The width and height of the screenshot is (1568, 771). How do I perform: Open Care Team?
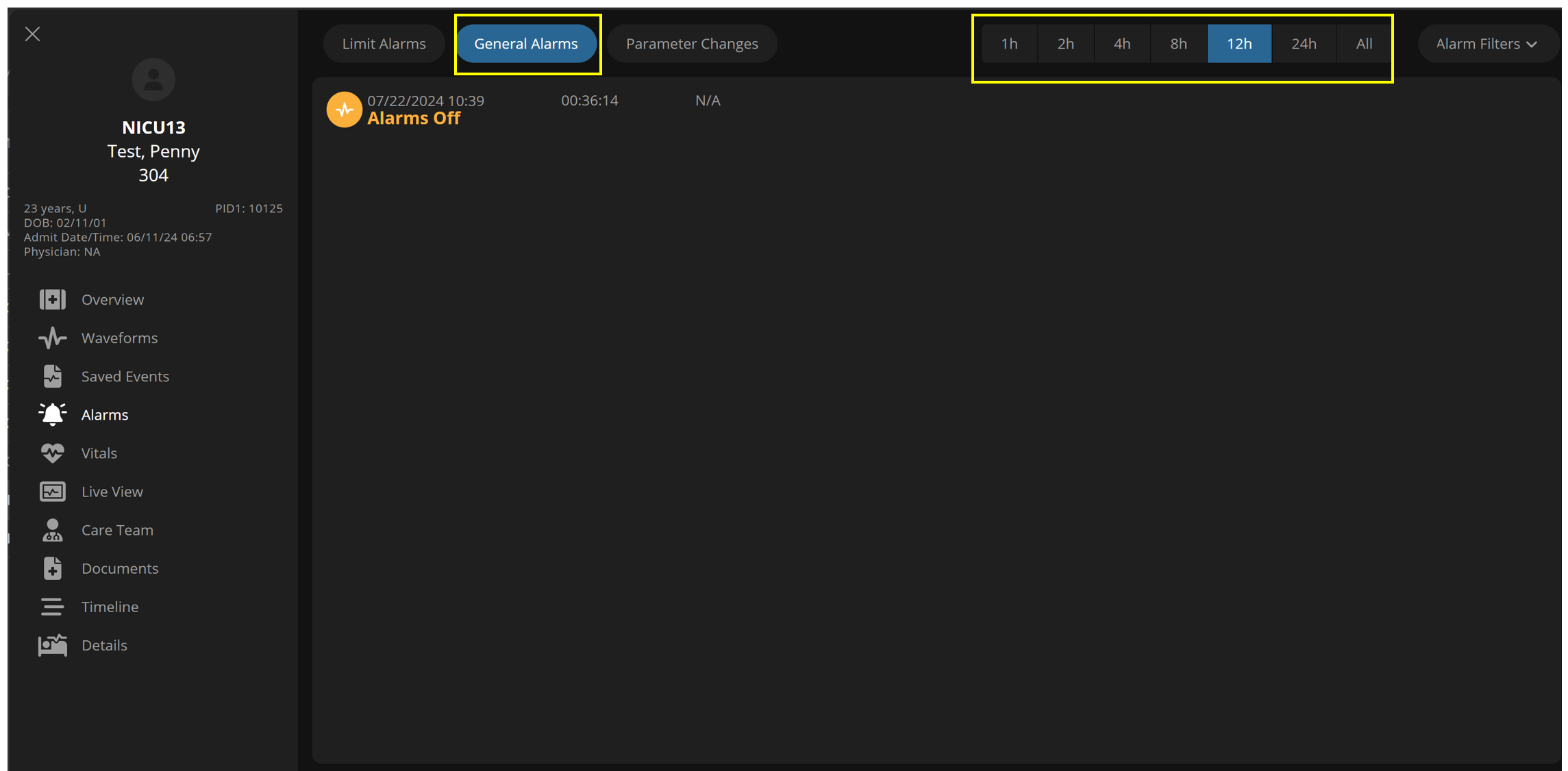(117, 530)
